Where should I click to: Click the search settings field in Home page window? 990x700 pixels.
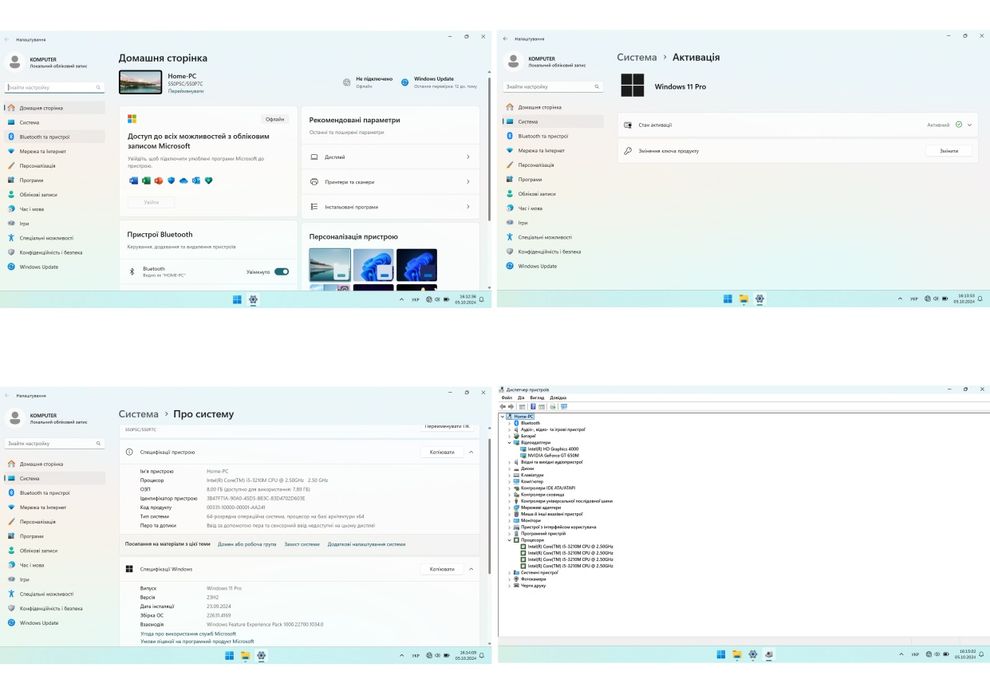pos(54,87)
